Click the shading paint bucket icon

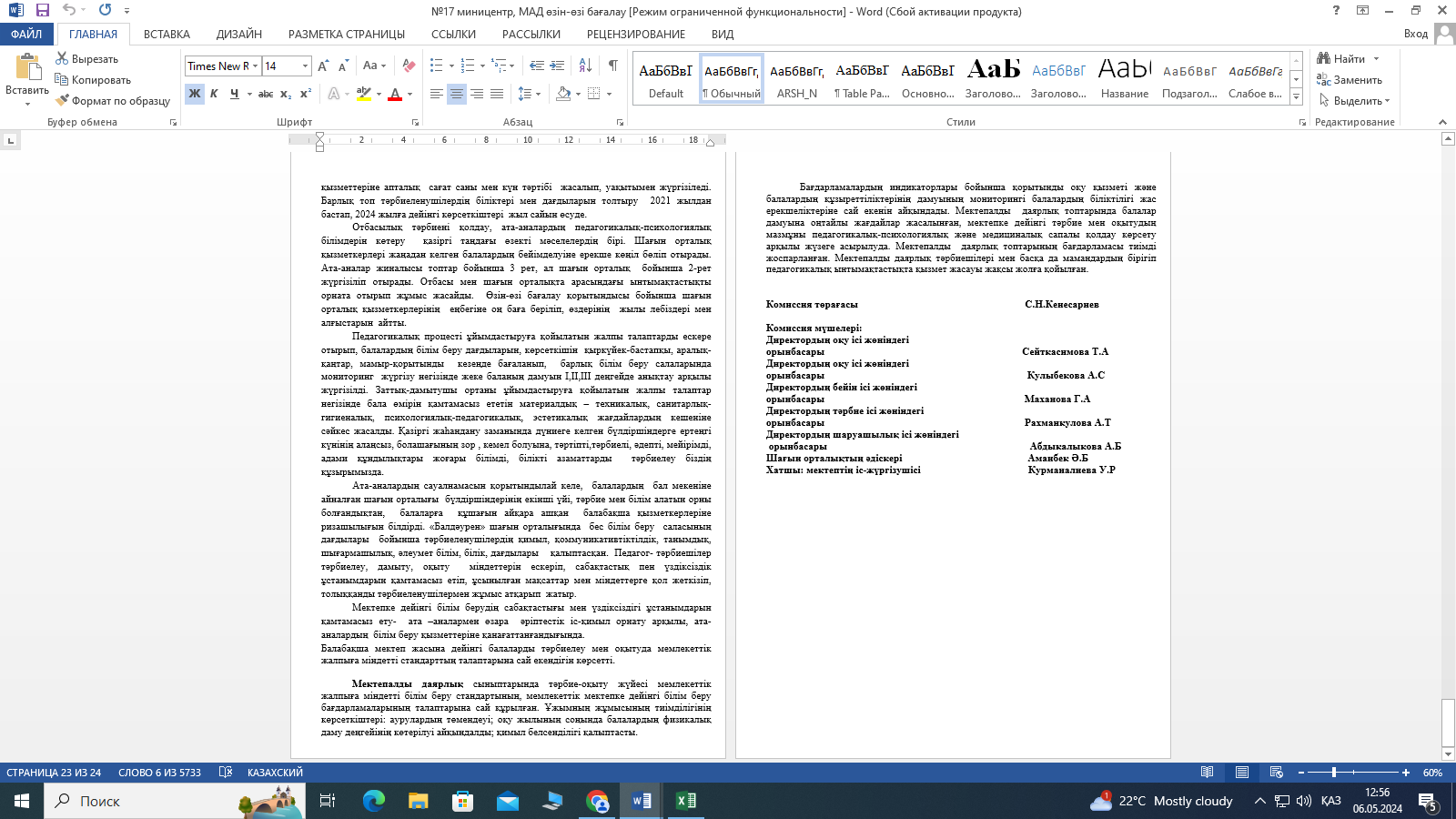(x=562, y=94)
